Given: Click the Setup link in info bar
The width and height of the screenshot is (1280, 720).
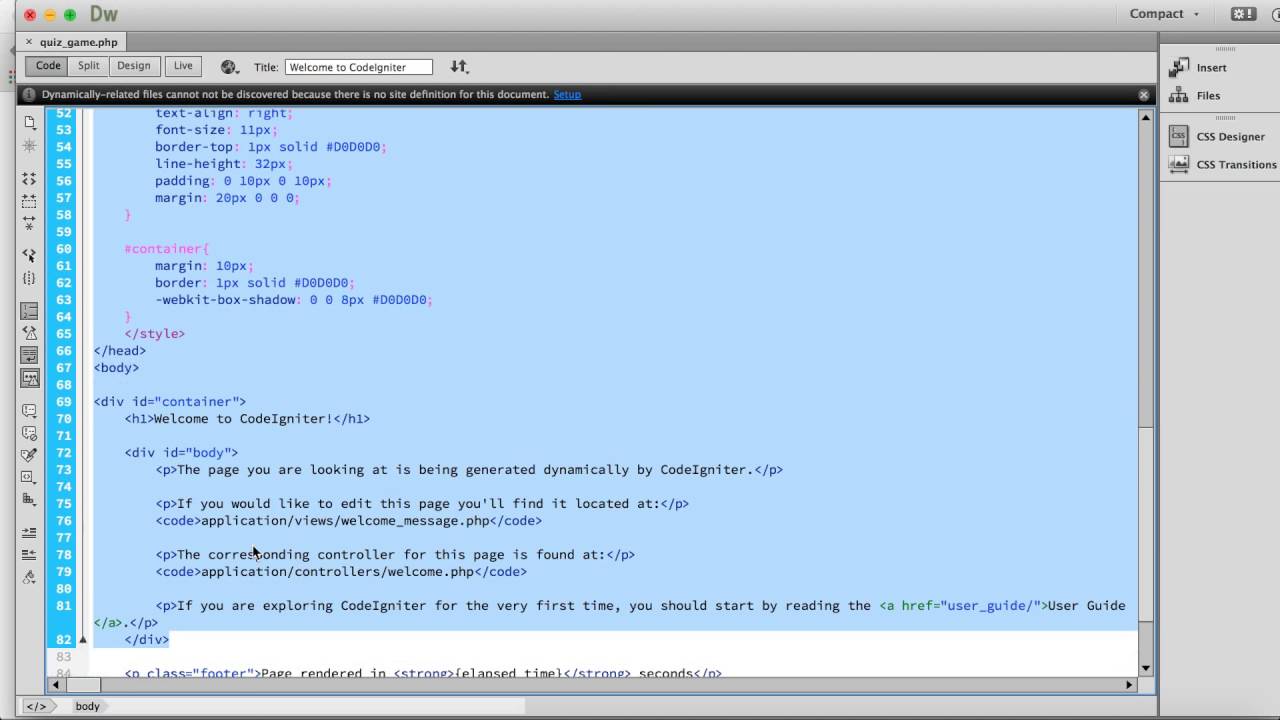Looking at the screenshot, I should pos(567,94).
